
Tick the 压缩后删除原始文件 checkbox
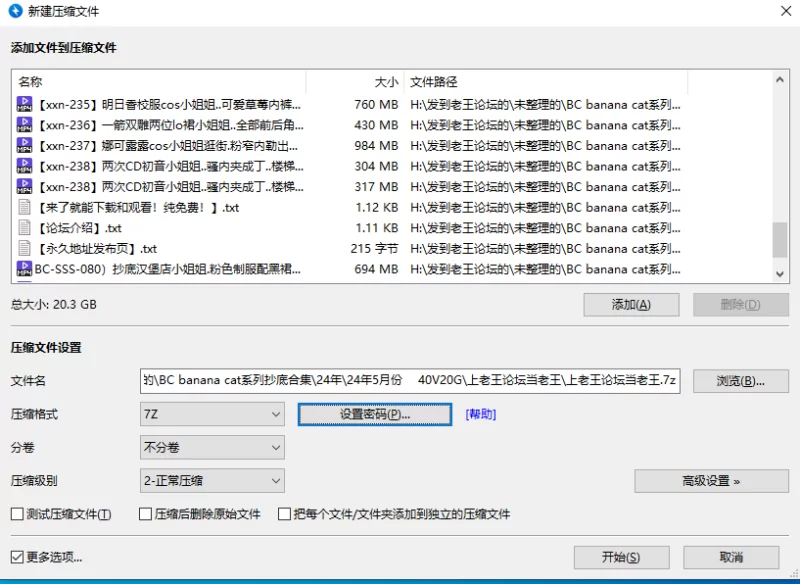click(145, 514)
